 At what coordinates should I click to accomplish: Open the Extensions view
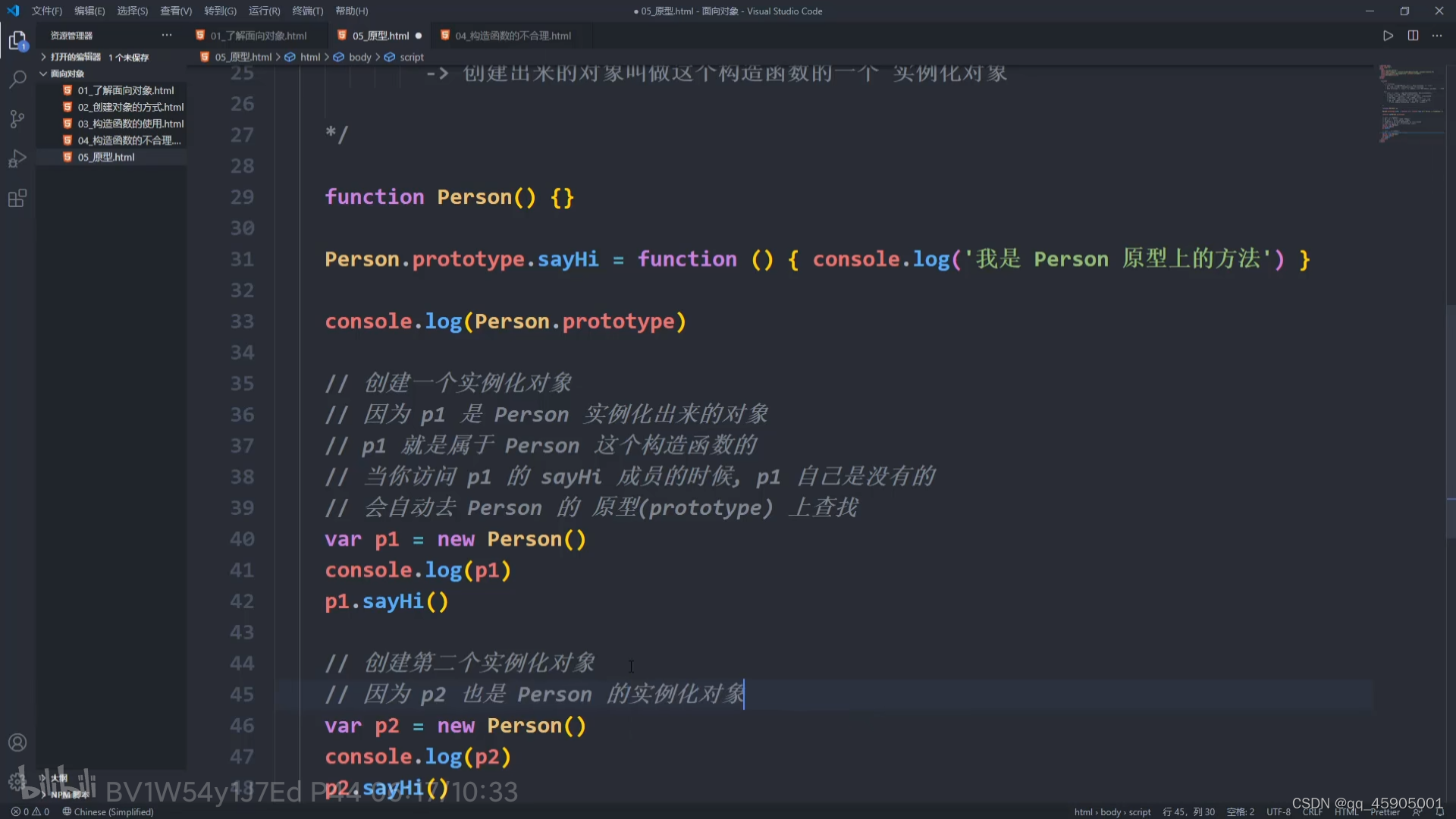(17, 199)
